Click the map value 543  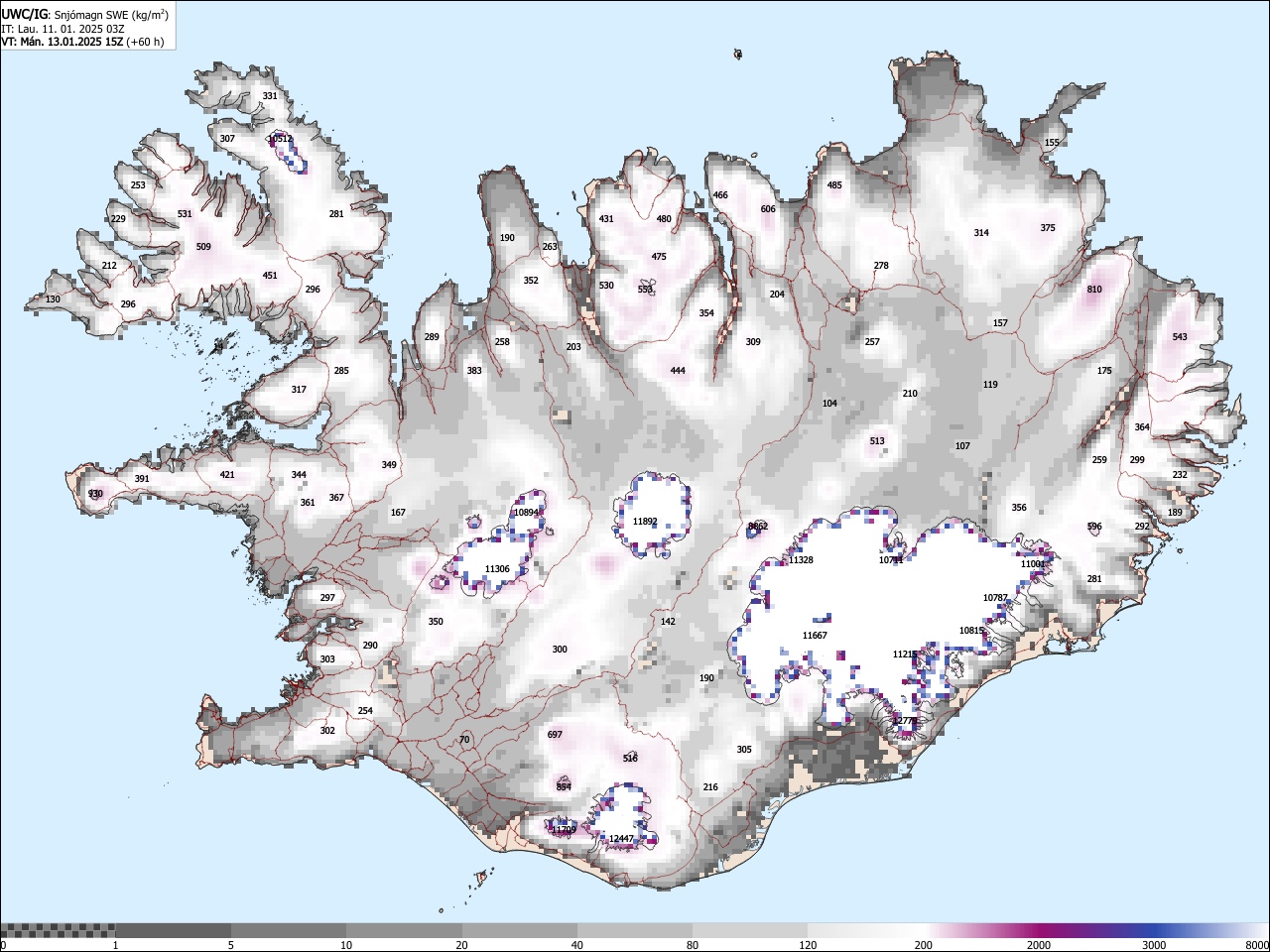click(x=1180, y=337)
